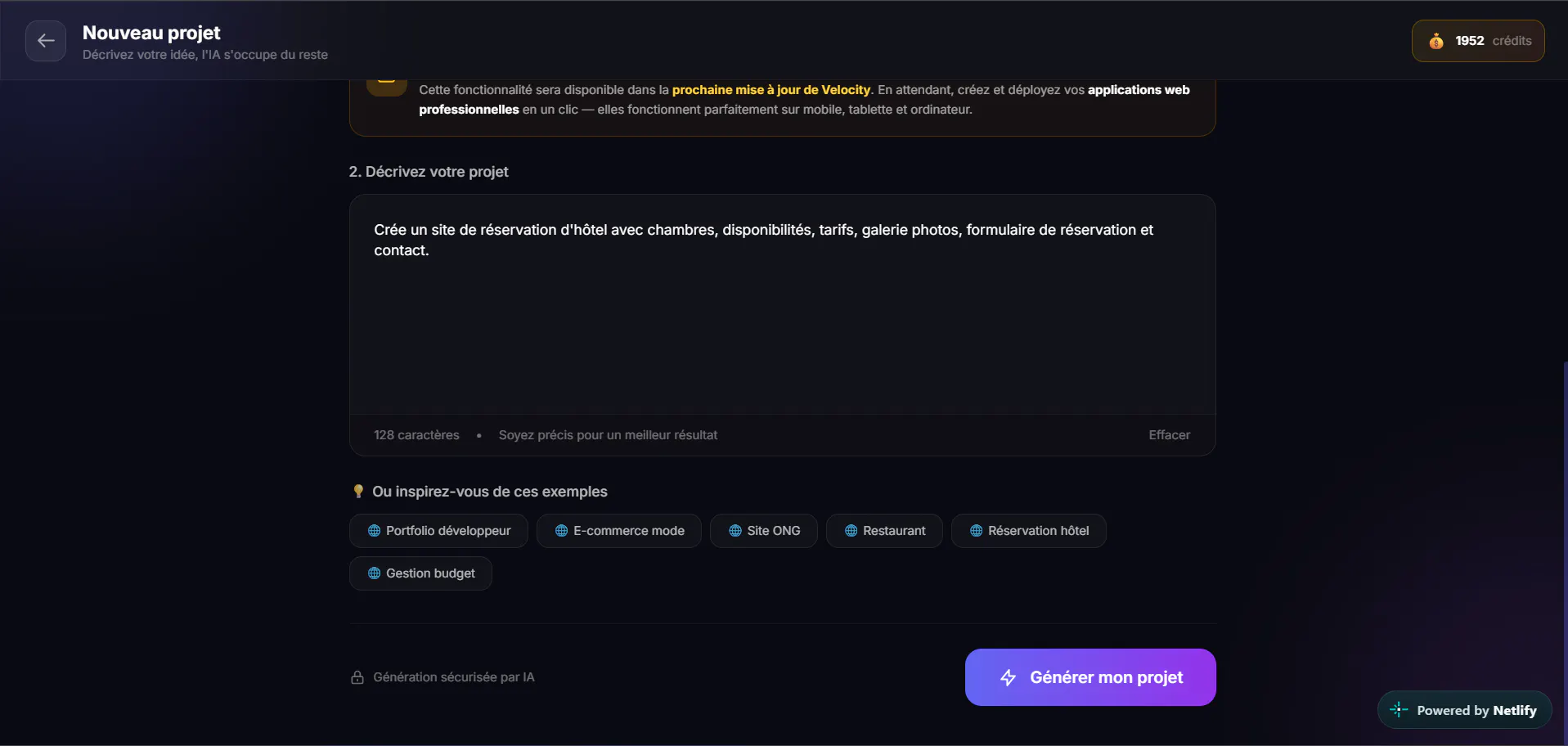Screen dimensions: 1568x746
Task: Click the 'Nouveau projet' page title
Action: (x=151, y=33)
